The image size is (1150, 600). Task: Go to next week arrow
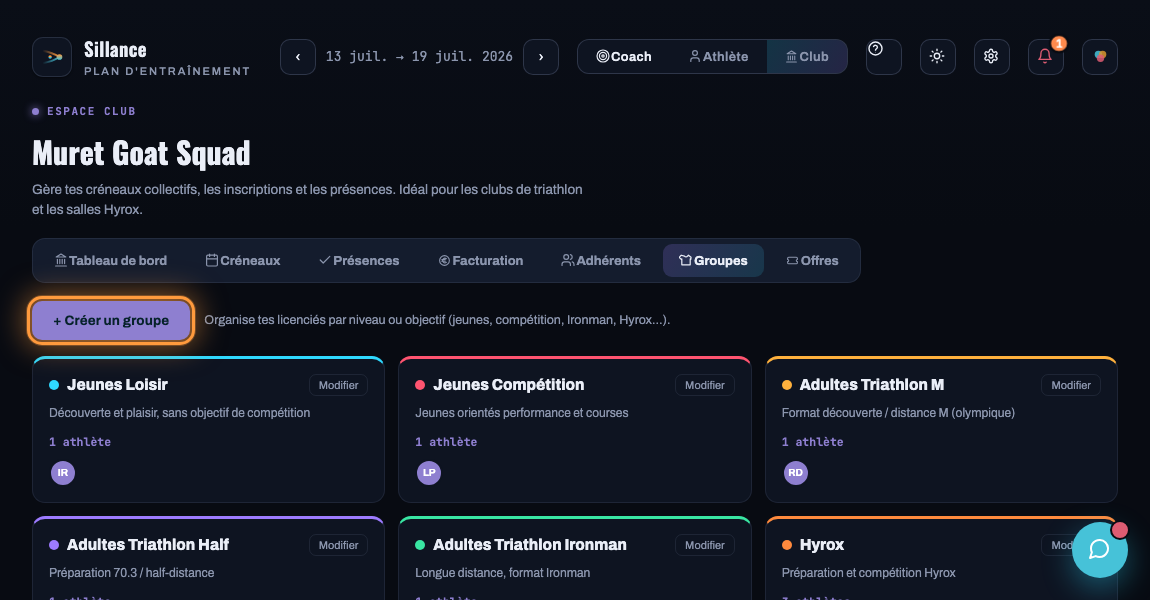(541, 56)
